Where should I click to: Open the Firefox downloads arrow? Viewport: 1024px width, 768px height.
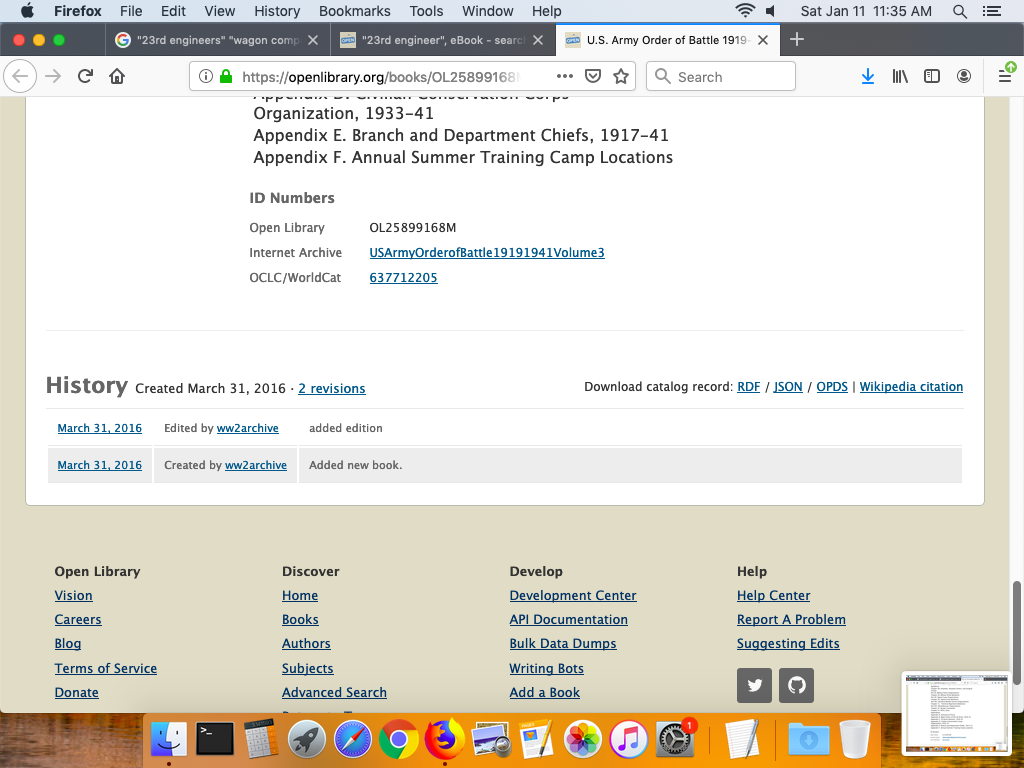[x=868, y=77]
